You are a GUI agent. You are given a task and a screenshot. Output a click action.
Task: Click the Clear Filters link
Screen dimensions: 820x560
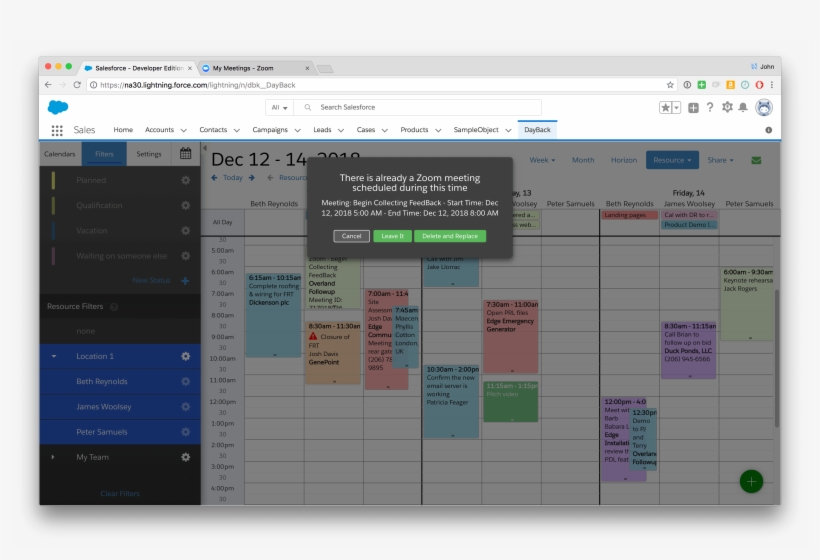tap(120, 494)
